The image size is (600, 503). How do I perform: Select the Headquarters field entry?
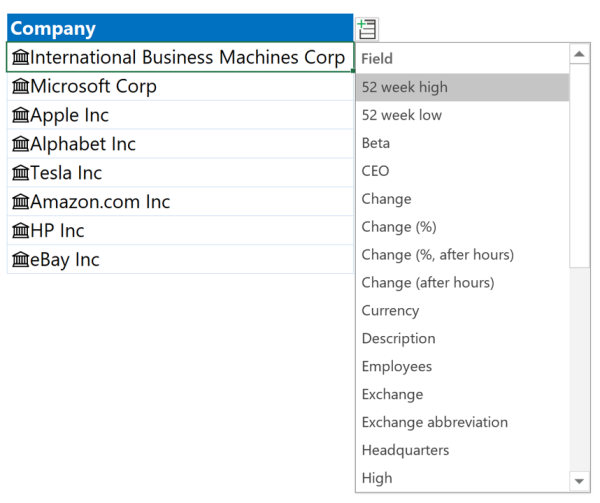point(405,451)
